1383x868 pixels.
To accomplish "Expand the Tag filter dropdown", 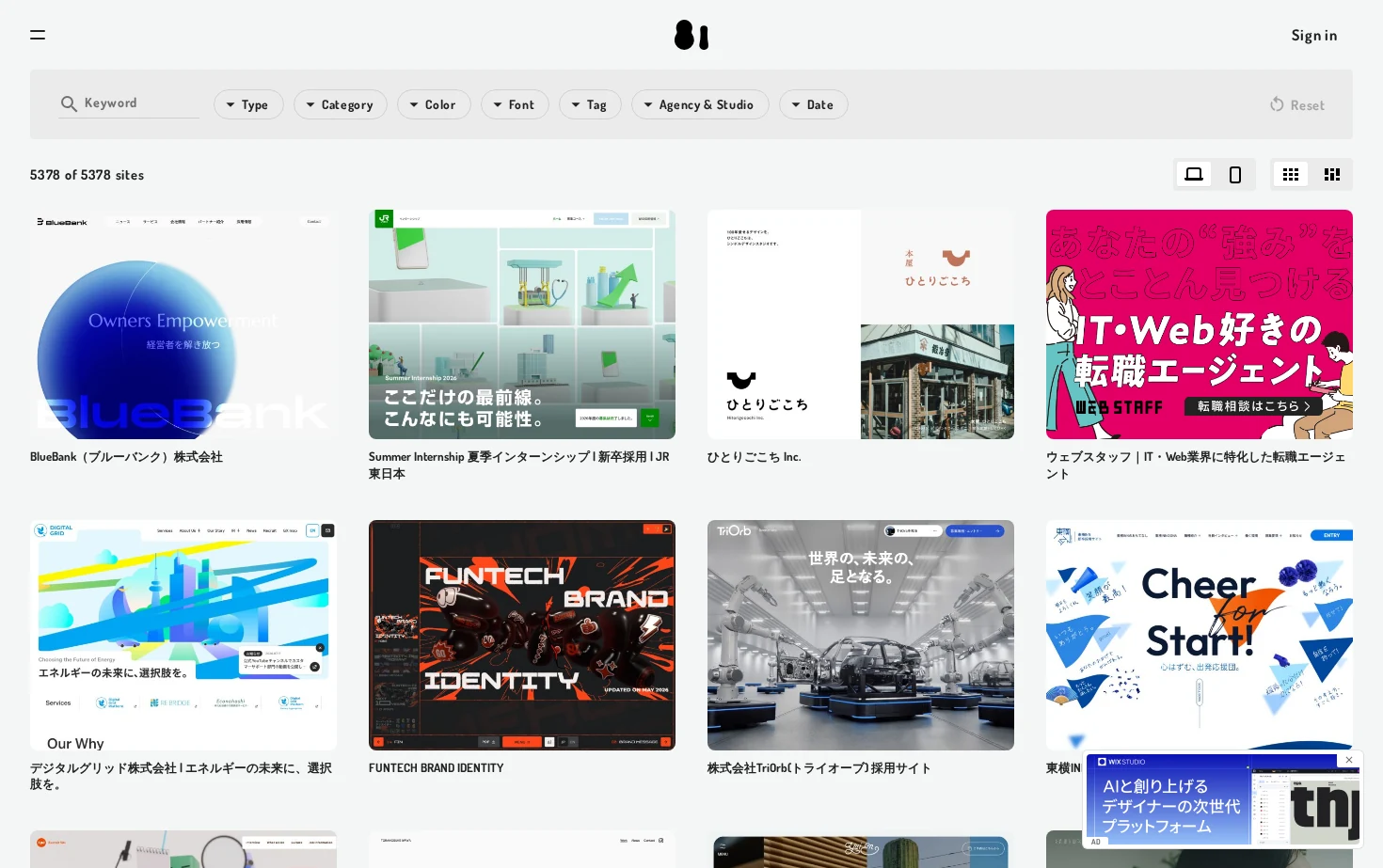I will pyautogui.click(x=590, y=104).
